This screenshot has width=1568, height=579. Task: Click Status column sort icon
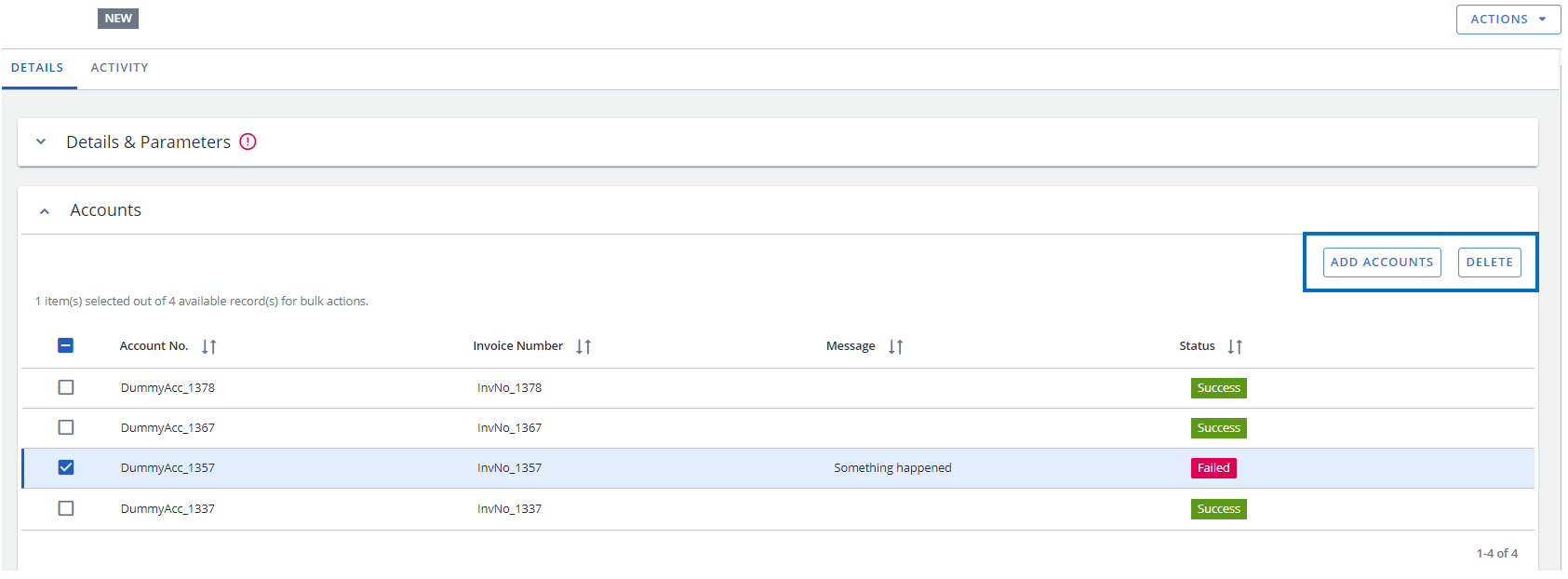pos(1235,346)
